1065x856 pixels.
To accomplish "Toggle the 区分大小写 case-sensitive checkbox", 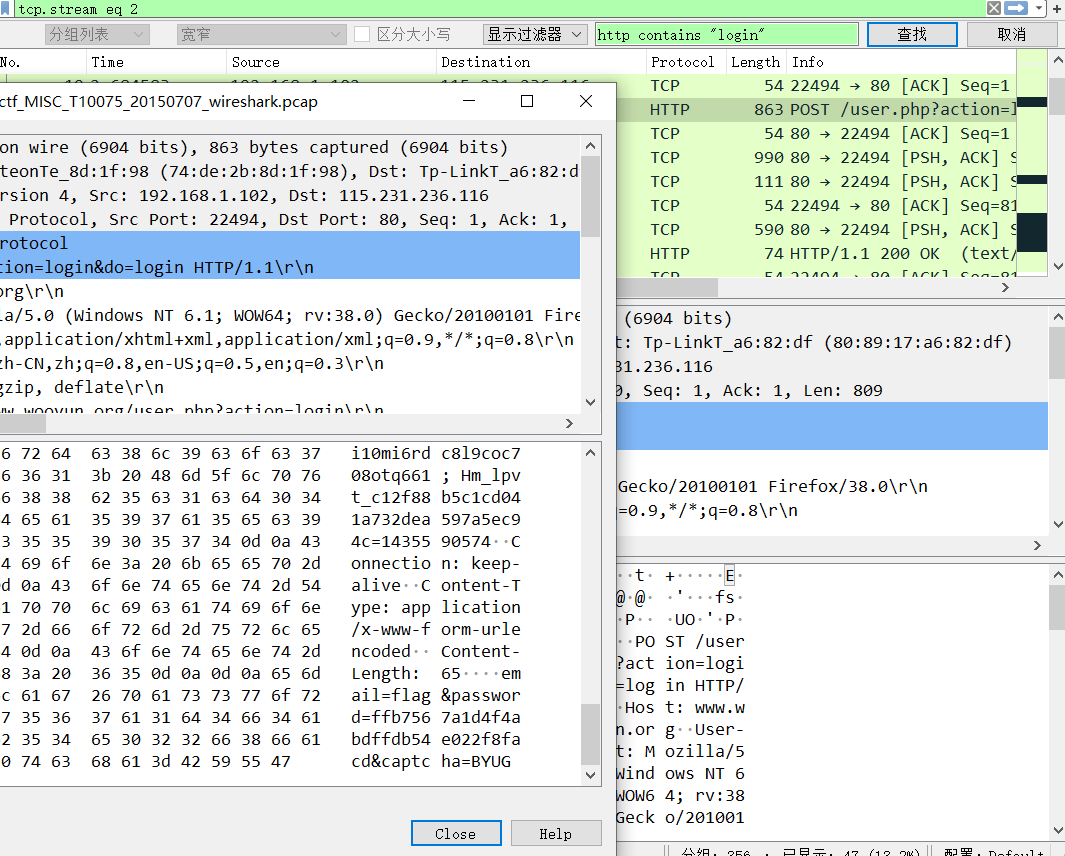I will click(x=362, y=34).
